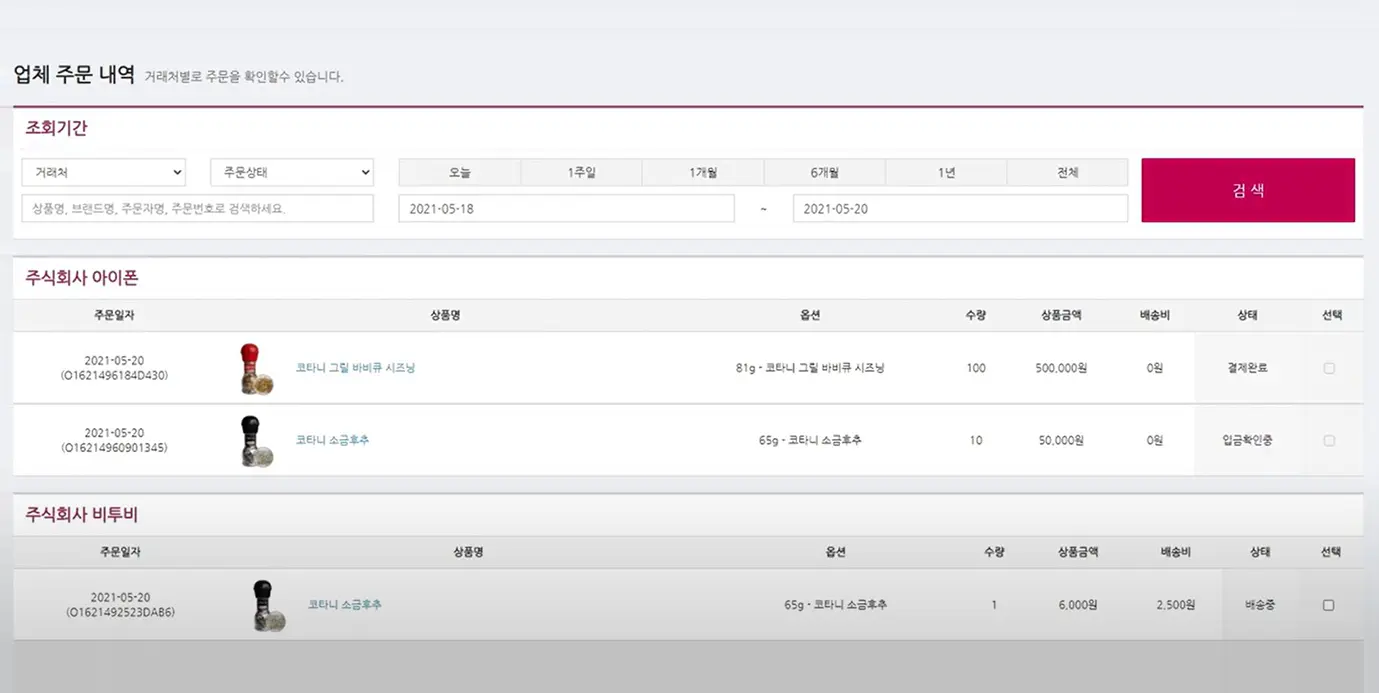This screenshot has width=1379, height=693.
Task: Open 코타니 소금후추 link under 주식회사 아이폰
Action: [x=332, y=440]
